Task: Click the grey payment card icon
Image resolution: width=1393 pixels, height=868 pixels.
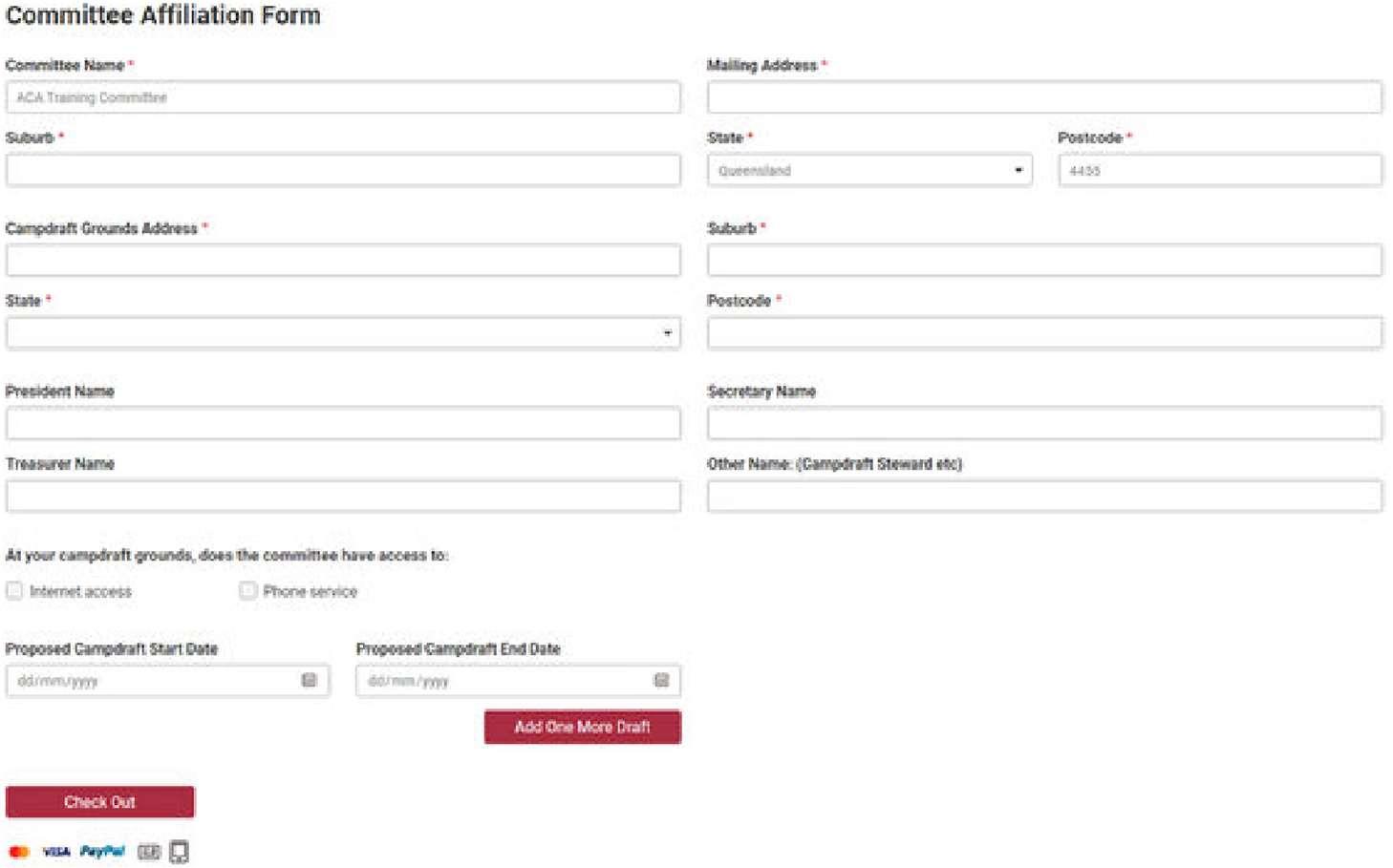Action: coord(148,851)
